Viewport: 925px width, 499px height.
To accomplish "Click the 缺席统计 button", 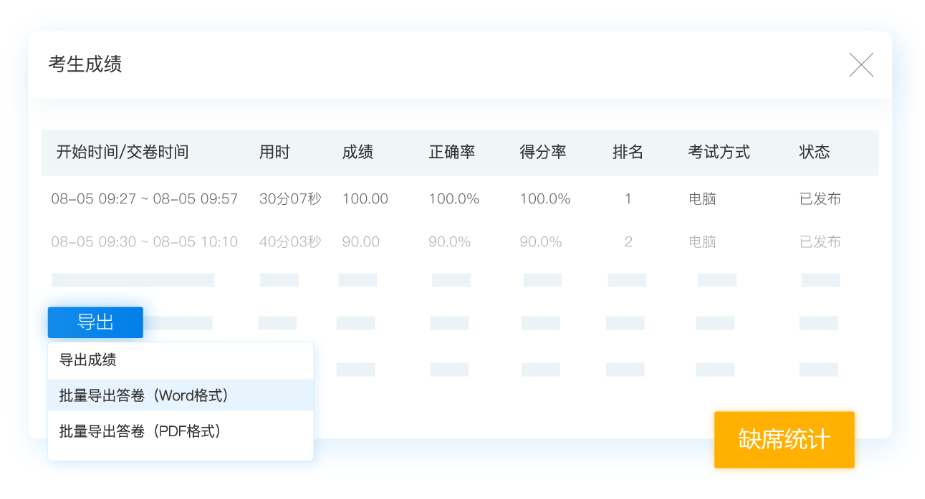I will (x=784, y=439).
